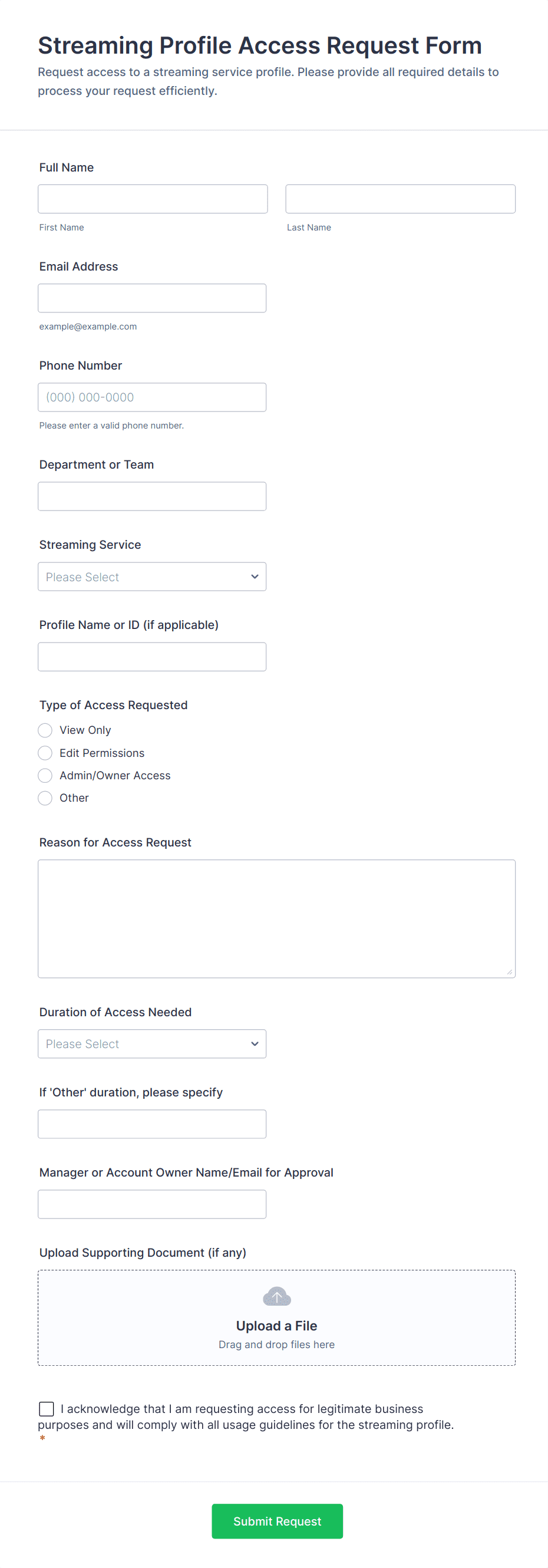Select Admin/Owner Access option
The height and width of the screenshot is (1568, 548).
[45, 776]
